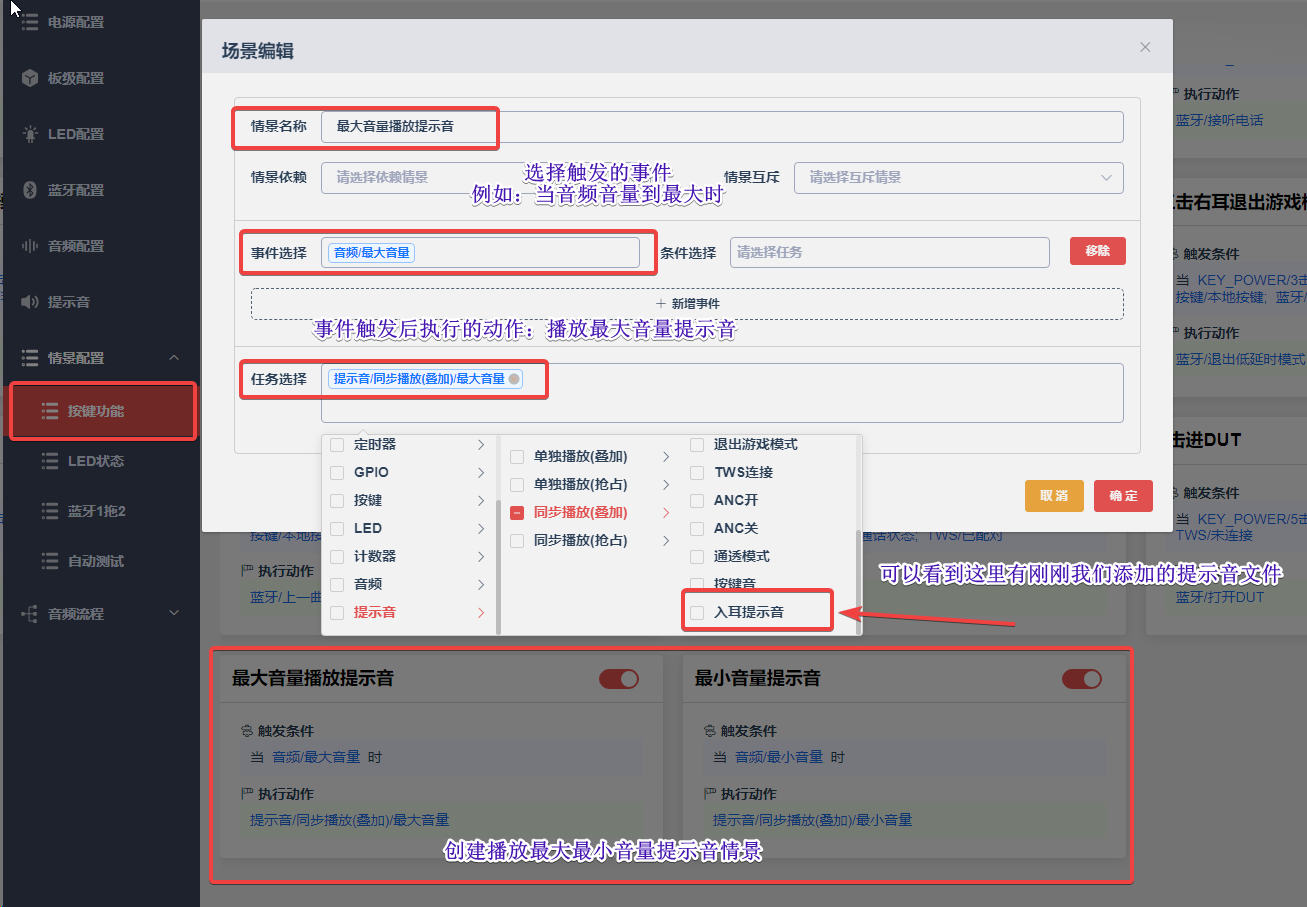The width and height of the screenshot is (1307, 907).
Task: Click the 自动测试 list icon
Action: click(50, 561)
